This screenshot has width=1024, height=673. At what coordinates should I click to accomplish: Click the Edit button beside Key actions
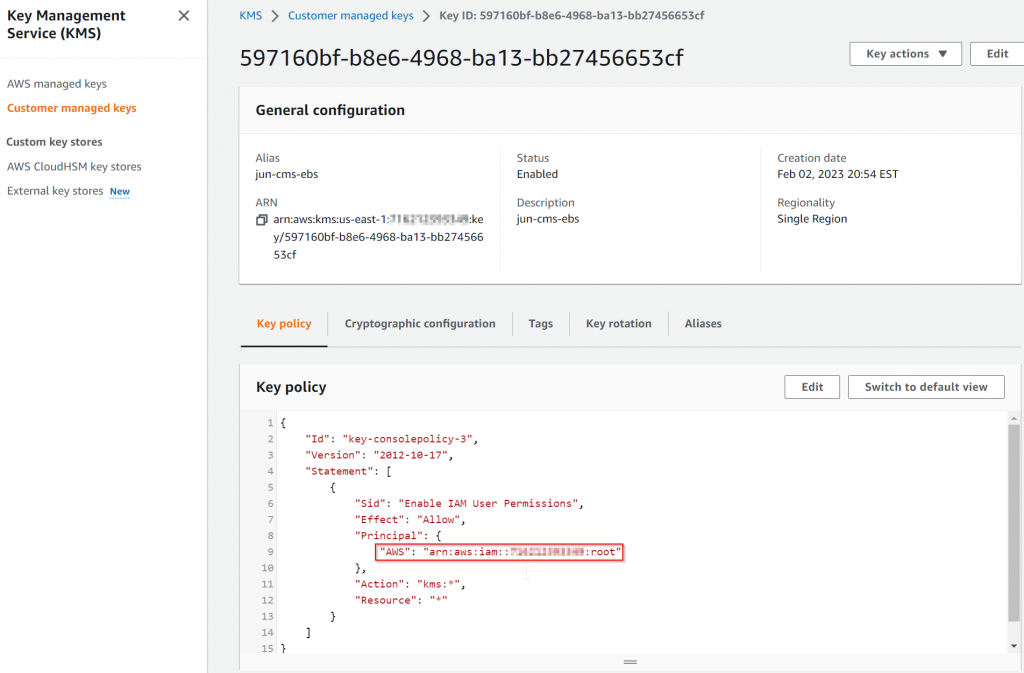tap(997, 54)
